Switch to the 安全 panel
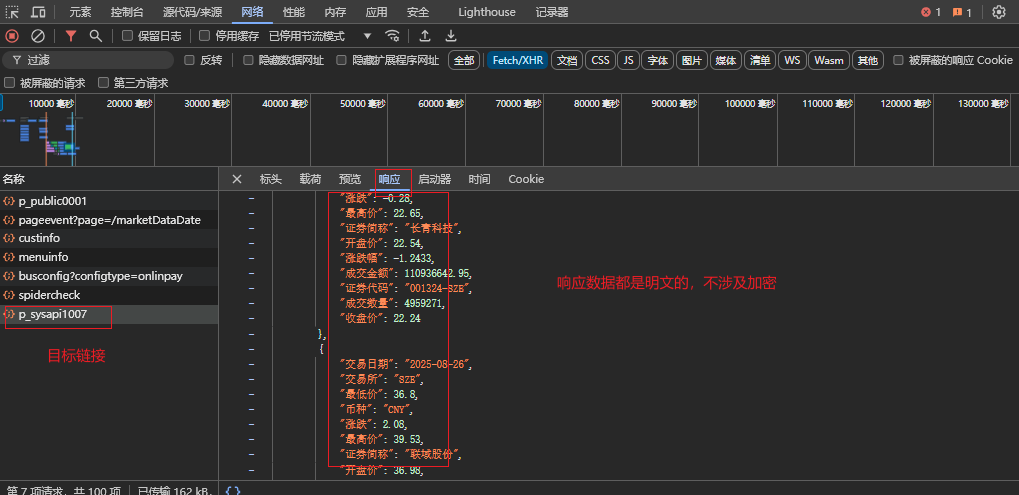The image size is (1019, 495). click(x=418, y=12)
